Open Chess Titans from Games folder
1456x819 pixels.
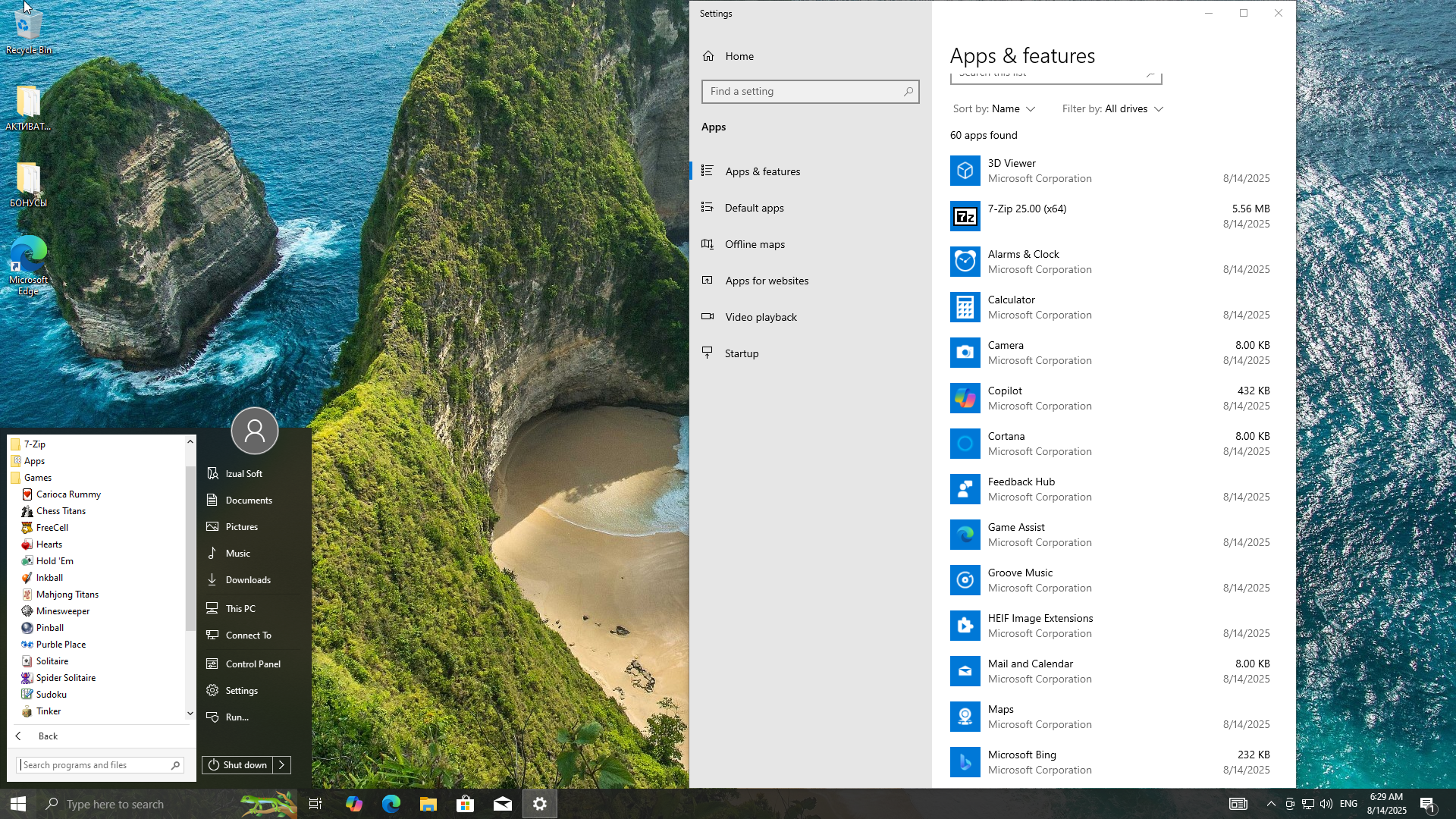tap(61, 511)
